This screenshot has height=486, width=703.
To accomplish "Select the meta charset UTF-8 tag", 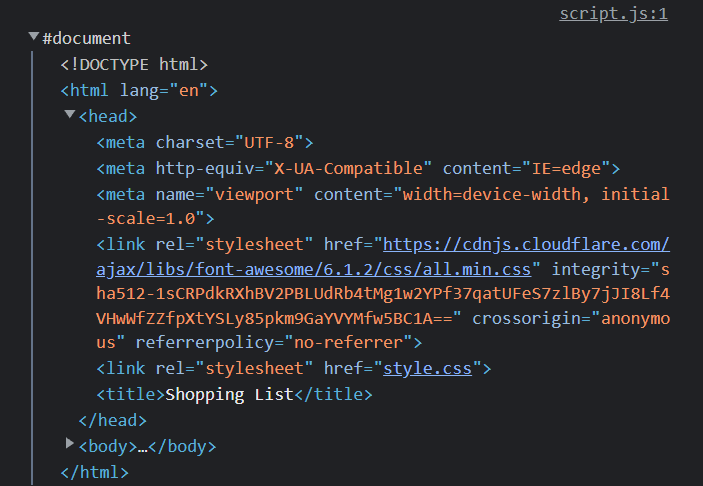I will (x=205, y=142).
